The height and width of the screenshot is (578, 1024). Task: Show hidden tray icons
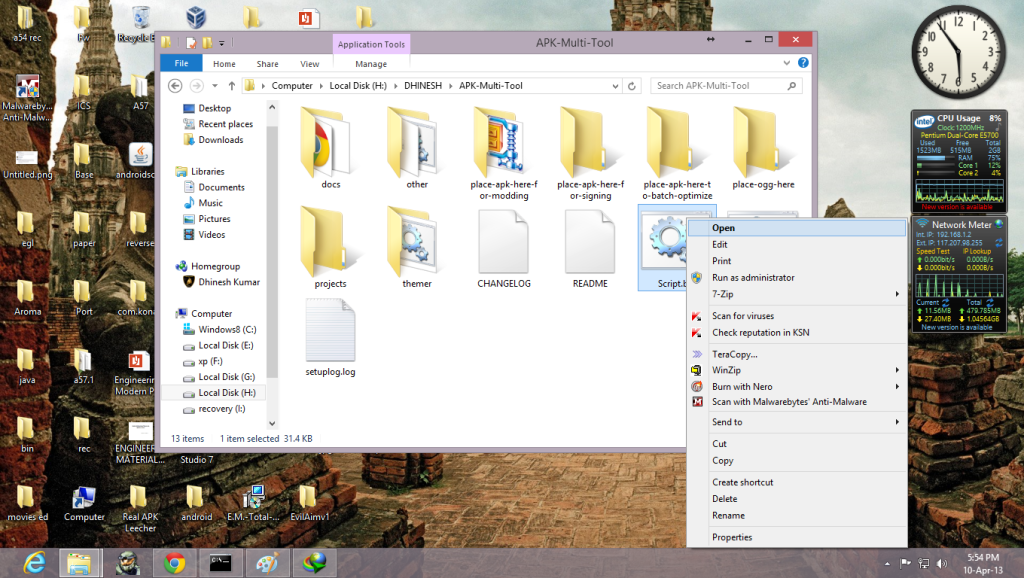point(886,563)
